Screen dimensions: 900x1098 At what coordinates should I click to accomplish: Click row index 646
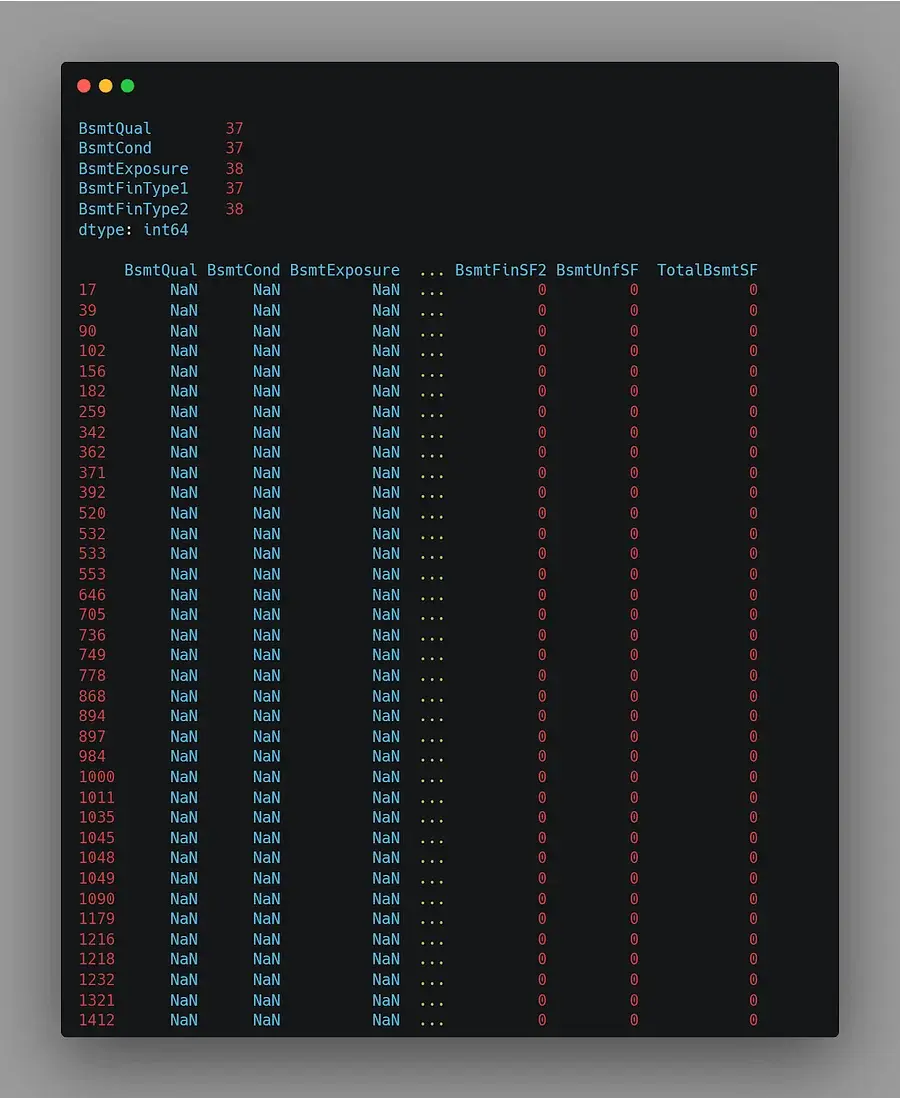point(92,595)
